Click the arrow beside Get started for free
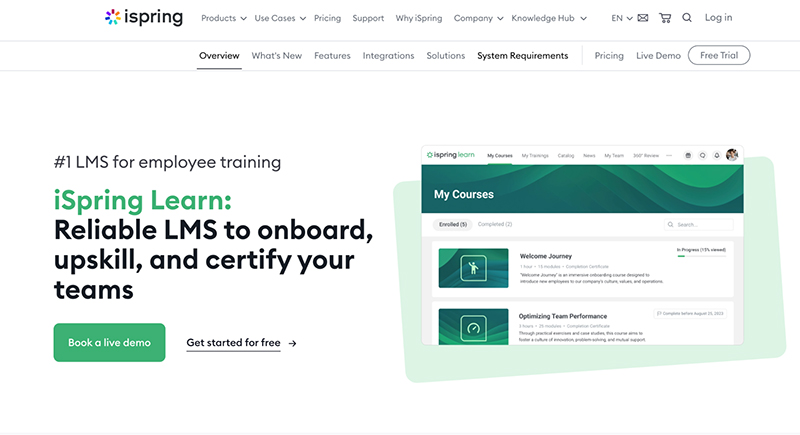 292,343
